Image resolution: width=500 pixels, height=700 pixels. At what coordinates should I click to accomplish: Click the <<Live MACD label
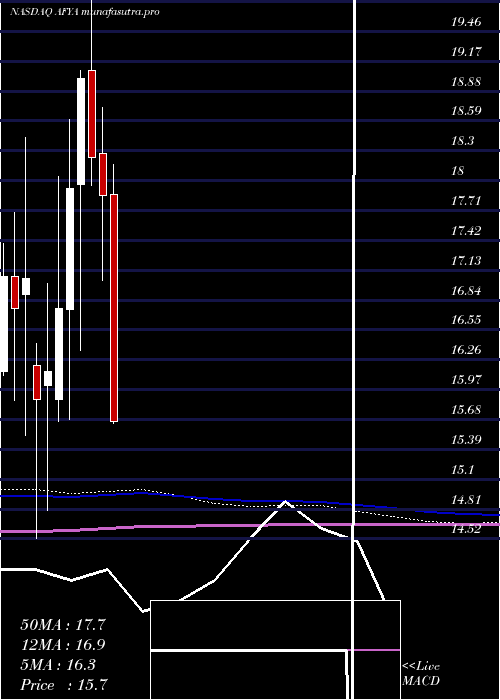(421, 674)
